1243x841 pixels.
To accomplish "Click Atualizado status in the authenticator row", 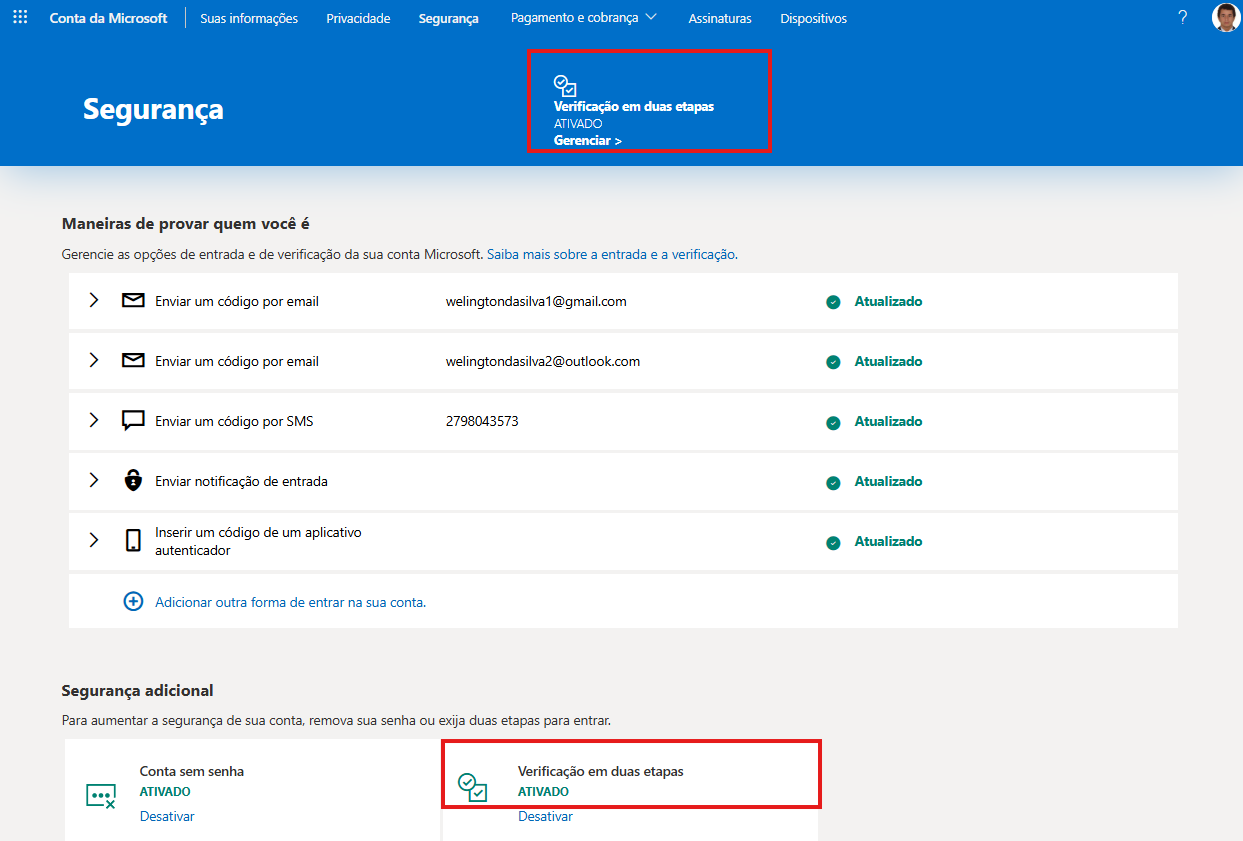I will tap(888, 541).
